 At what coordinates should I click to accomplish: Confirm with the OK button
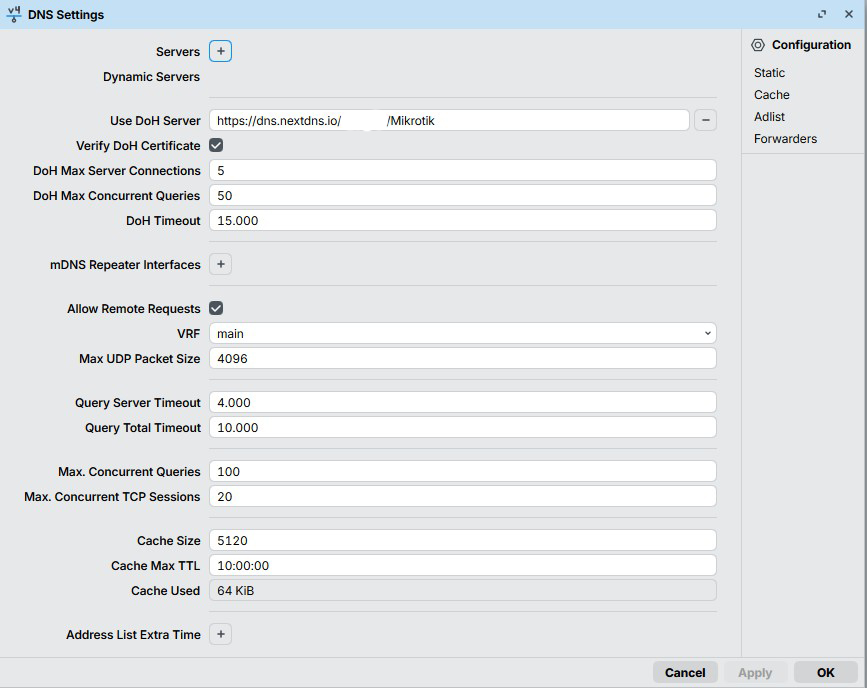click(826, 673)
